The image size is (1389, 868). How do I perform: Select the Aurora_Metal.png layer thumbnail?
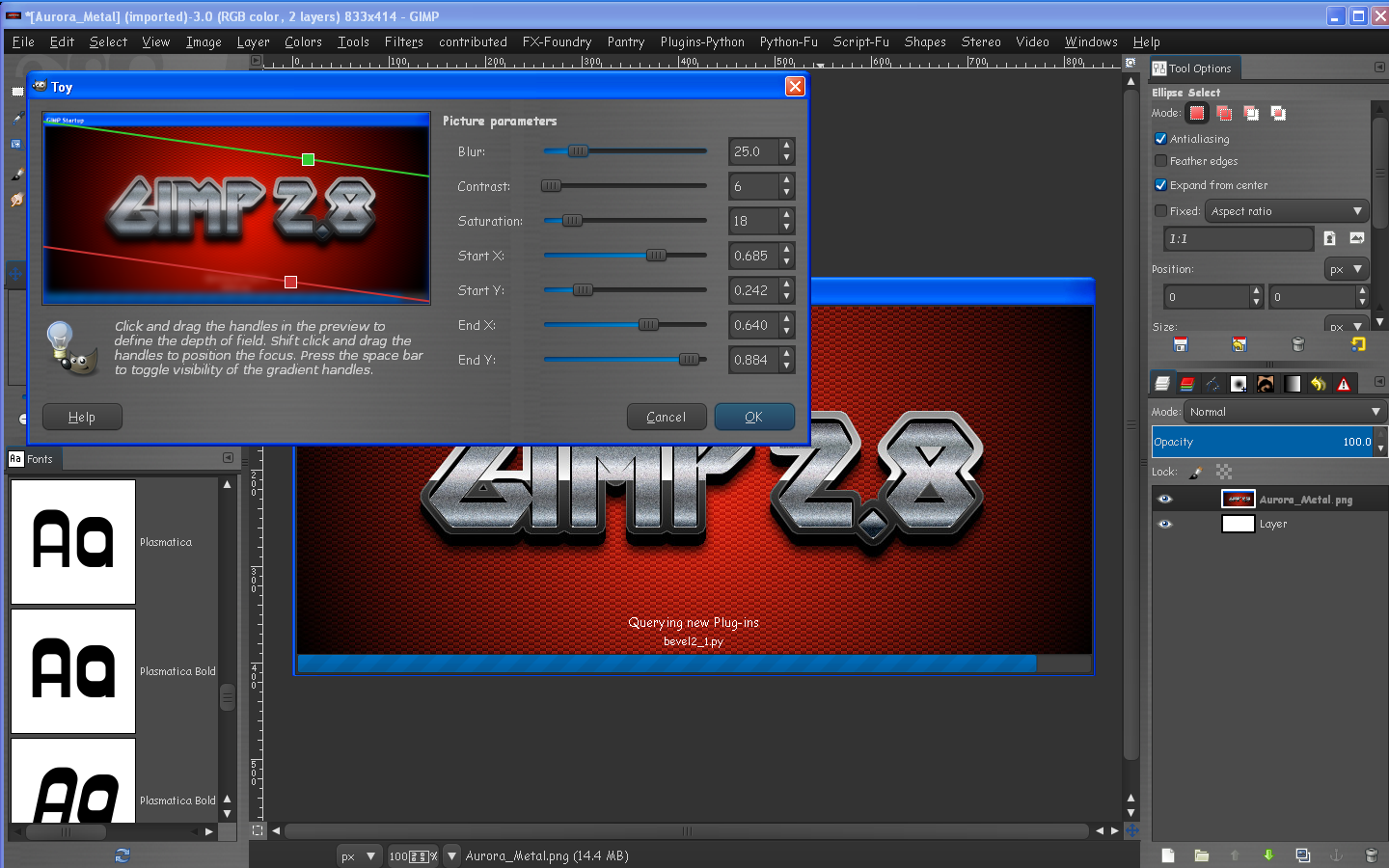pyautogui.click(x=1238, y=499)
